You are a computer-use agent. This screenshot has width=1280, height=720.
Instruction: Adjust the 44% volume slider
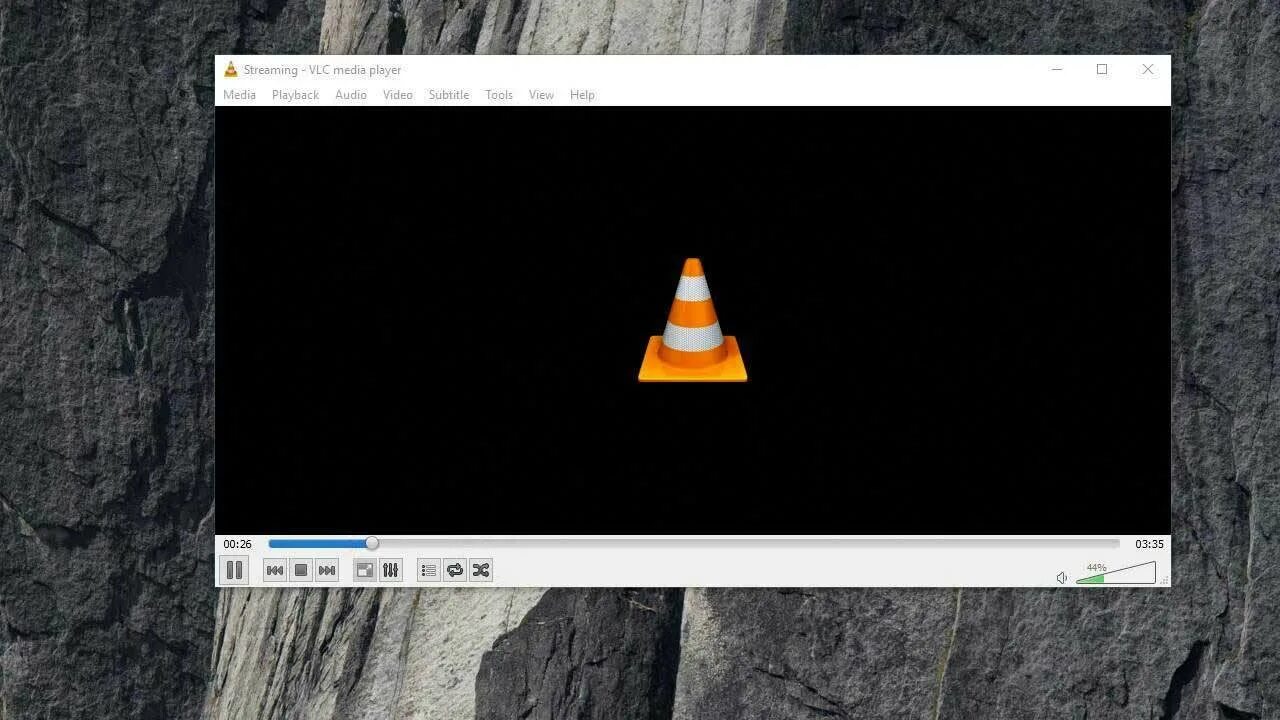tap(1116, 573)
